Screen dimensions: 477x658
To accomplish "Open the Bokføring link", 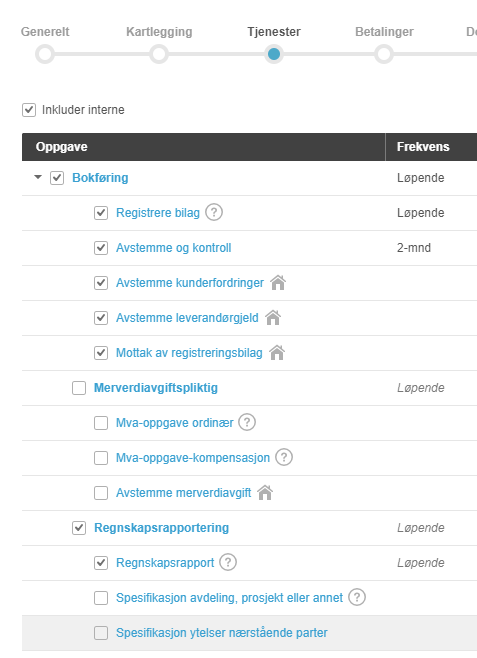I will tap(100, 178).
